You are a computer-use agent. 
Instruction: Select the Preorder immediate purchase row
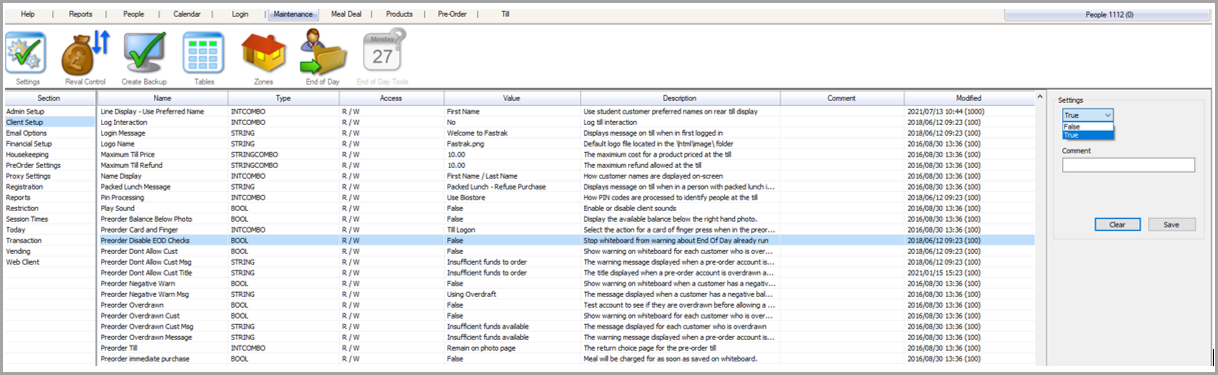pos(565,359)
